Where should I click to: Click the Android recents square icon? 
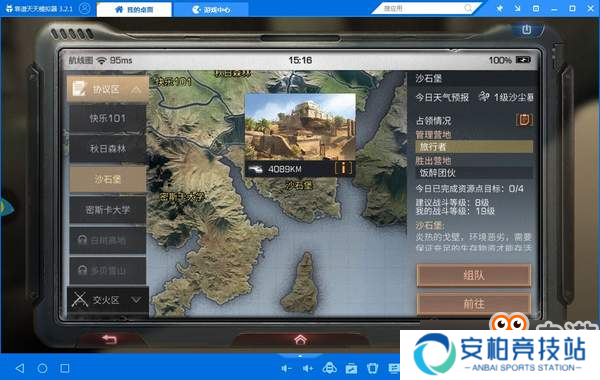pyautogui.click(x=65, y=368)
